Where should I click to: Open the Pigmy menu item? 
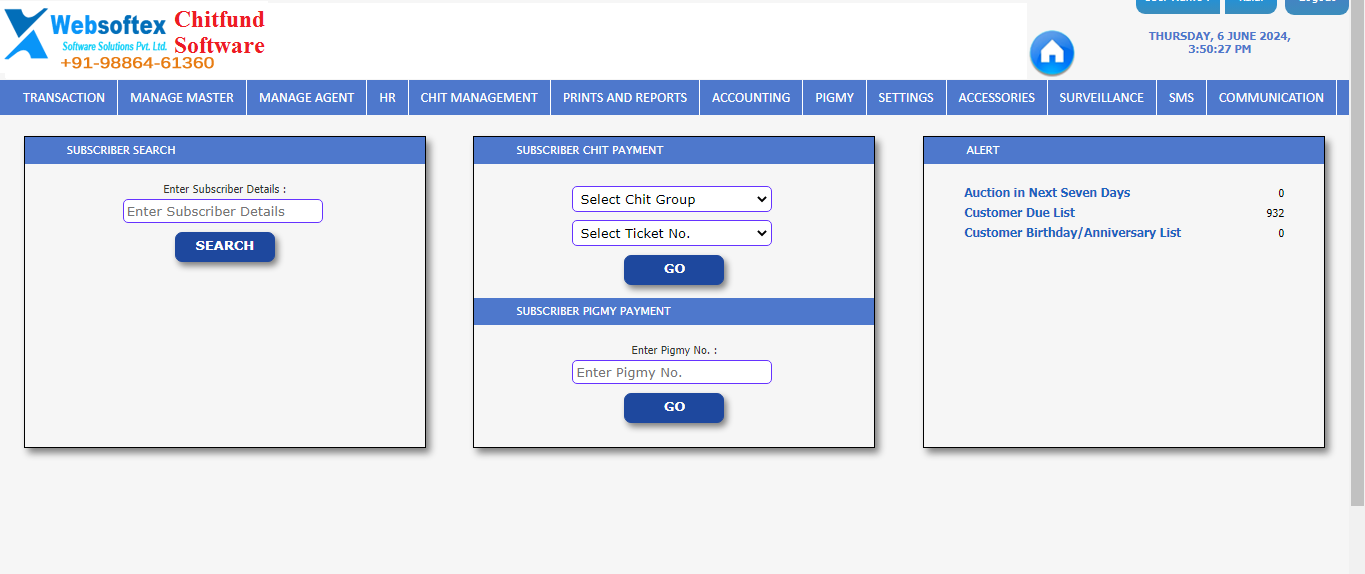(x=834, y=98)
